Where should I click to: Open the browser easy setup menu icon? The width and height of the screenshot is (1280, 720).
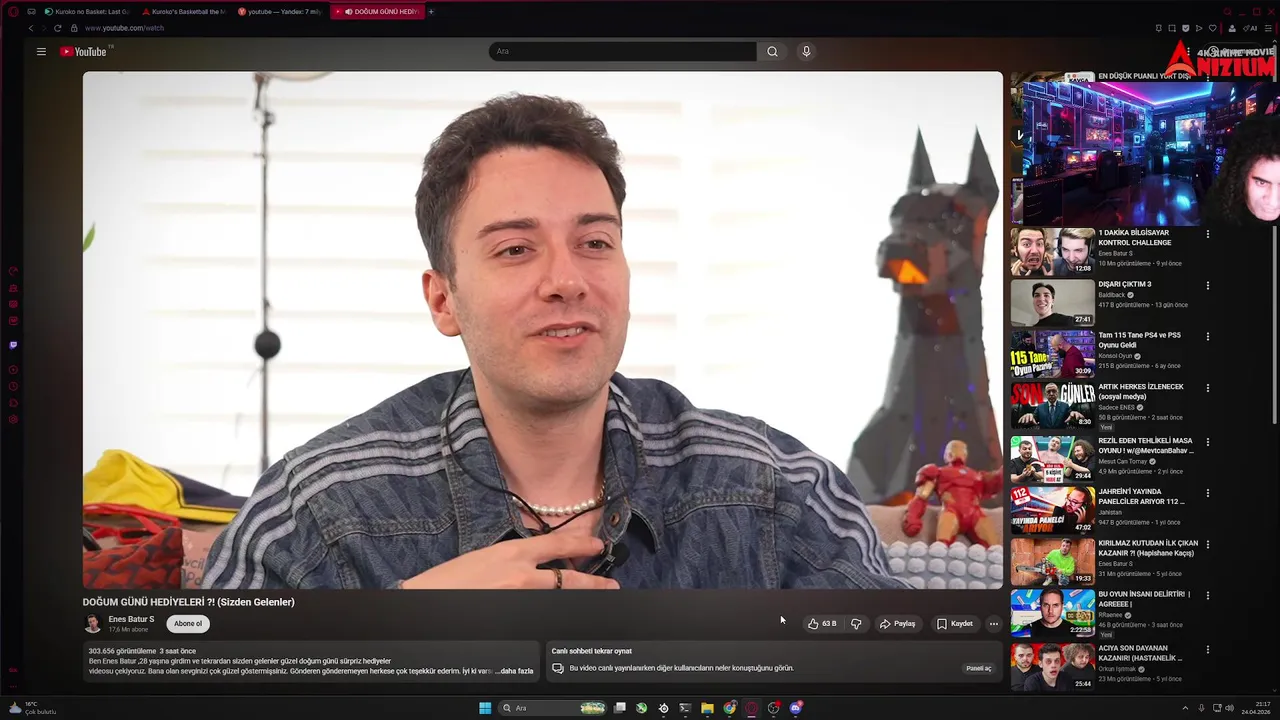(x=1270, y=28)
